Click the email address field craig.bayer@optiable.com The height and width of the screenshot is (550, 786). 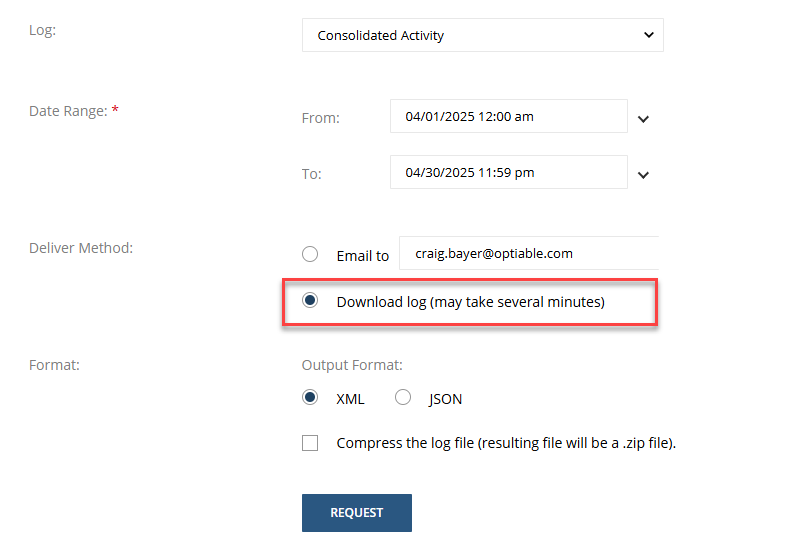coord(529,253)
